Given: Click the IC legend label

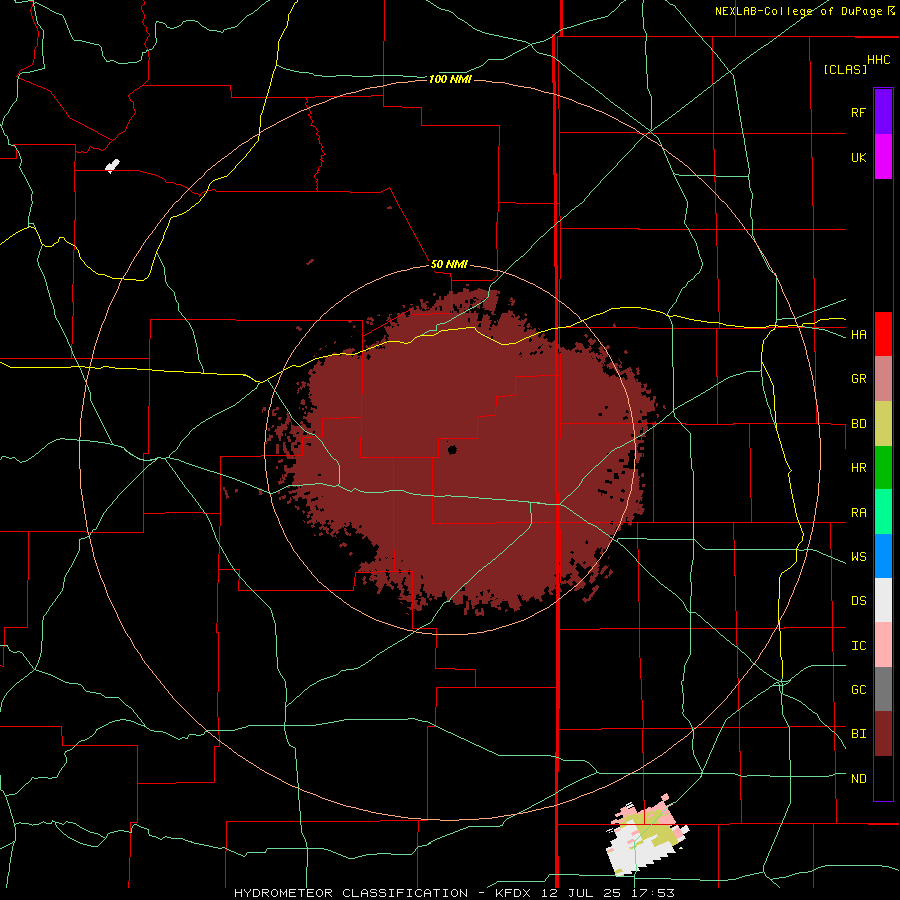Looking at the screenshot, I should click(858, 646).
